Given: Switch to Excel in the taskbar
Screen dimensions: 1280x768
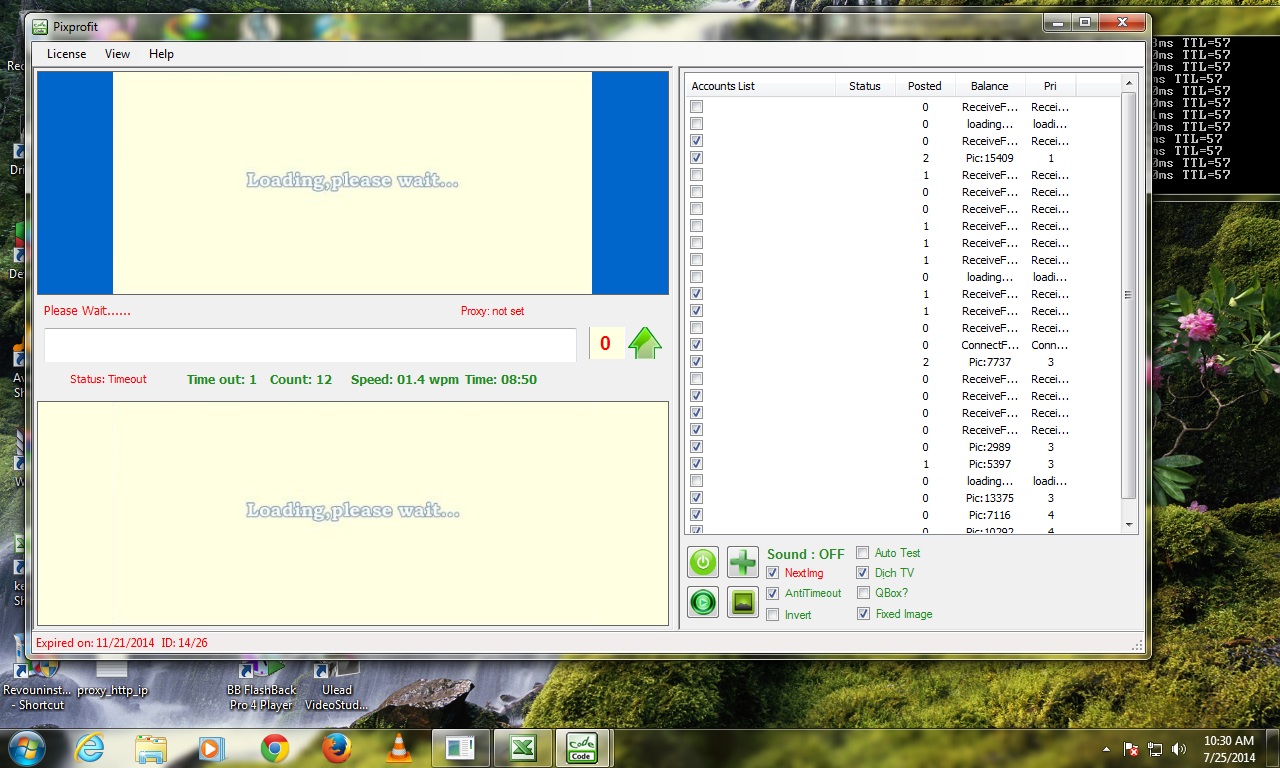Looking at the screenshot, I should 521,748.
